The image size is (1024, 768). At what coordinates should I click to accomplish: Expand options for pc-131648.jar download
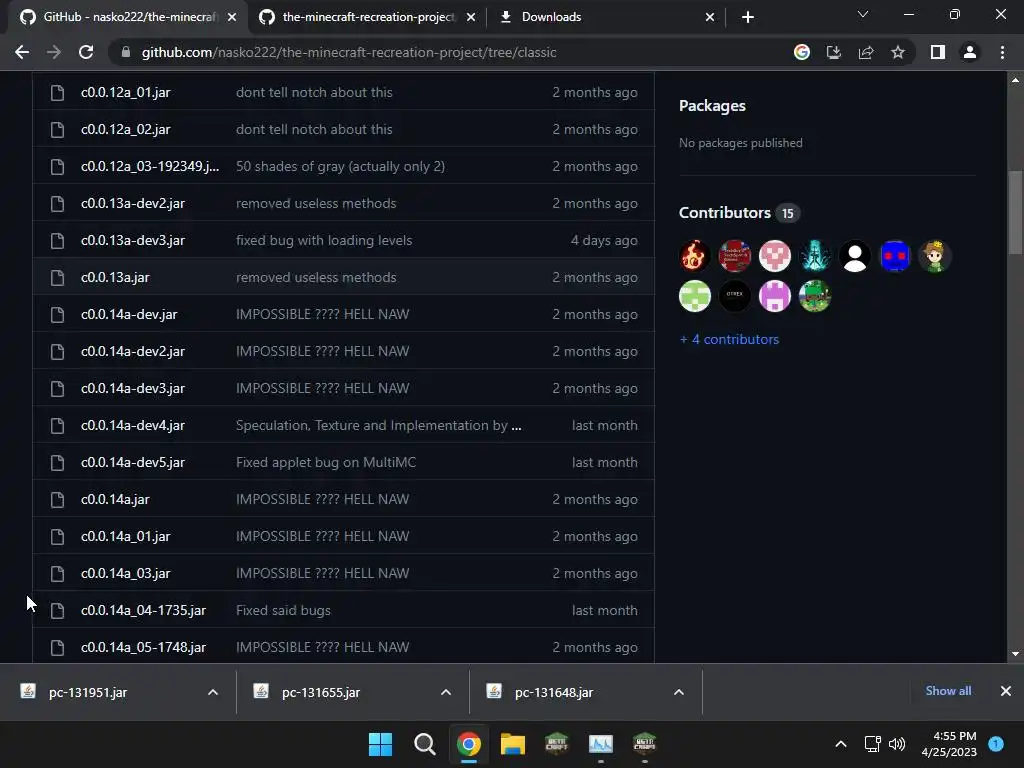coord(679,692)
